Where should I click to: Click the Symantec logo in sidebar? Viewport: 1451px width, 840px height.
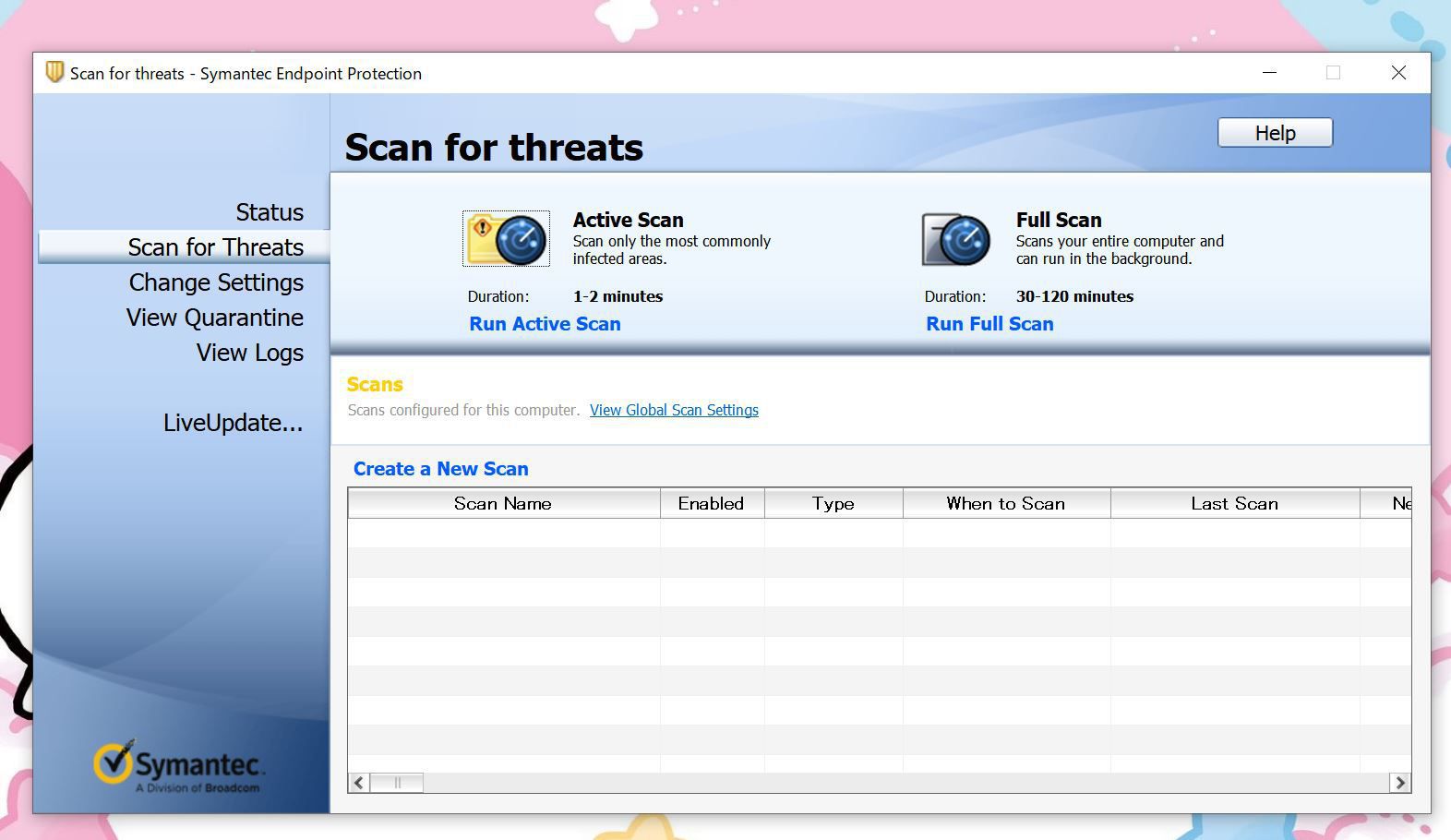(x=180, y=767)
